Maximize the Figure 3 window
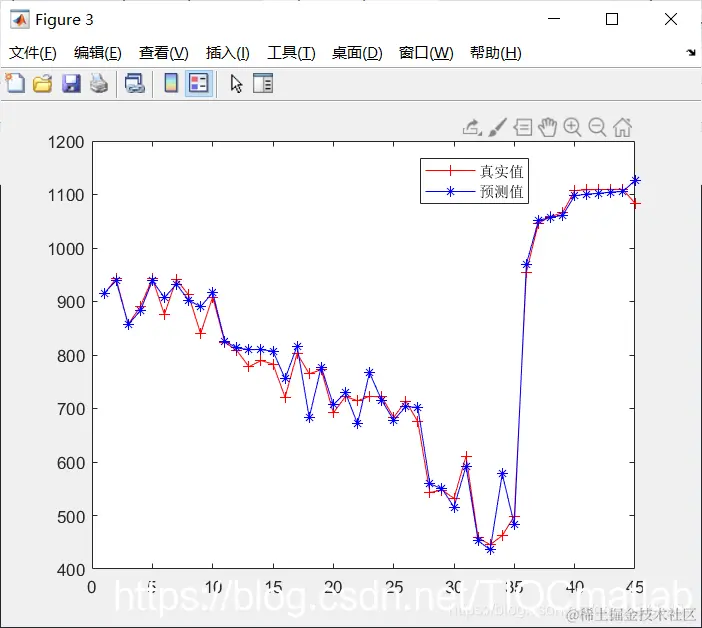Image resolution: width=702 pixels, height=628 pixels. coord(612,19)
